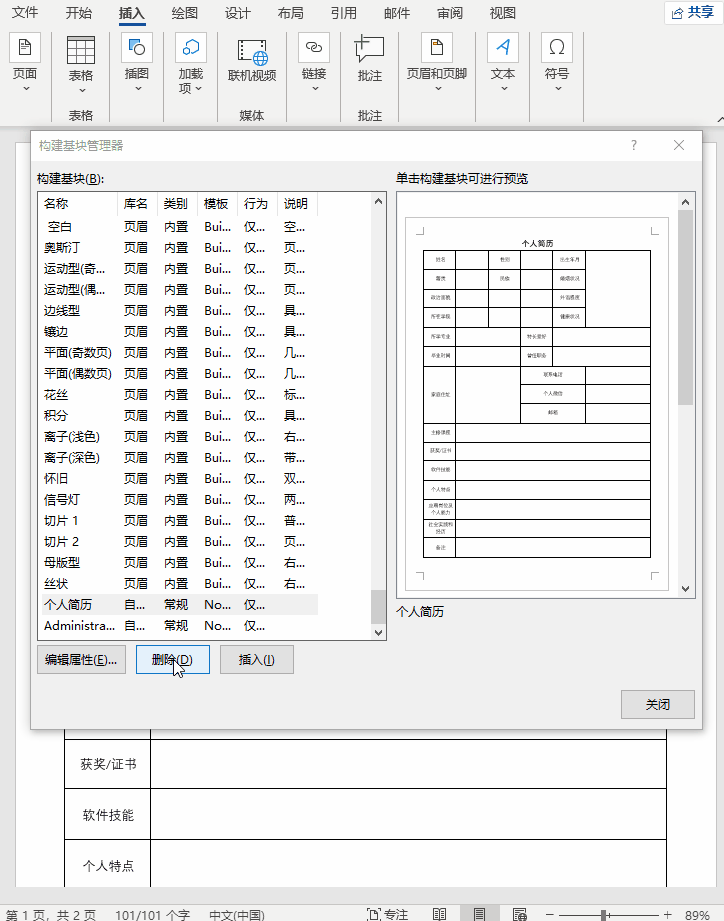Image resolution: width=724 pixels, height=921 pixels.
Task: Open the 链接 (Links) icon
Action: (x=314, y=48)
